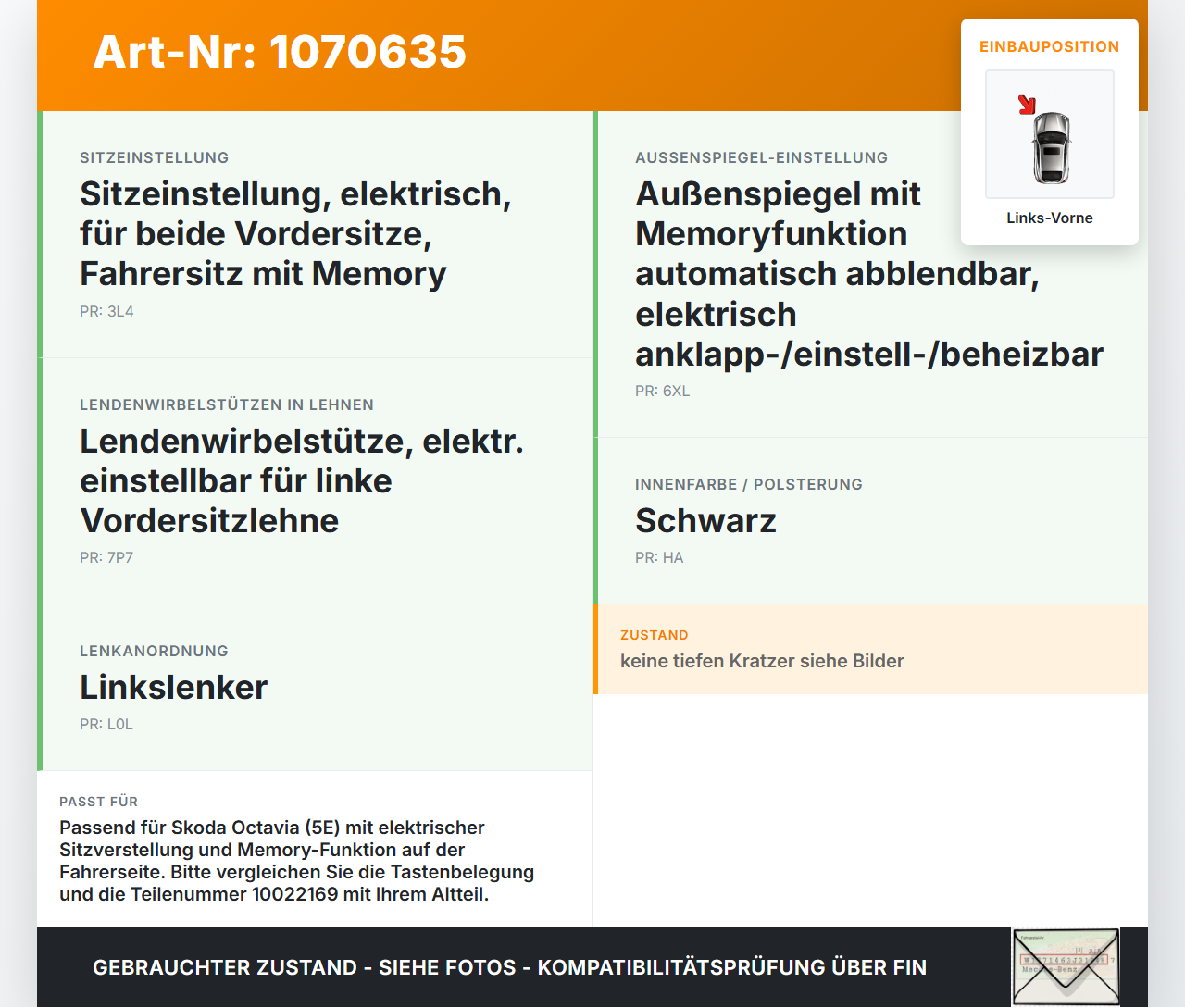The image size is (1185, 1008).
Task: Select the Lendenwirbelstütze, elektr. einstellbar text
Action: click(302, 480)
